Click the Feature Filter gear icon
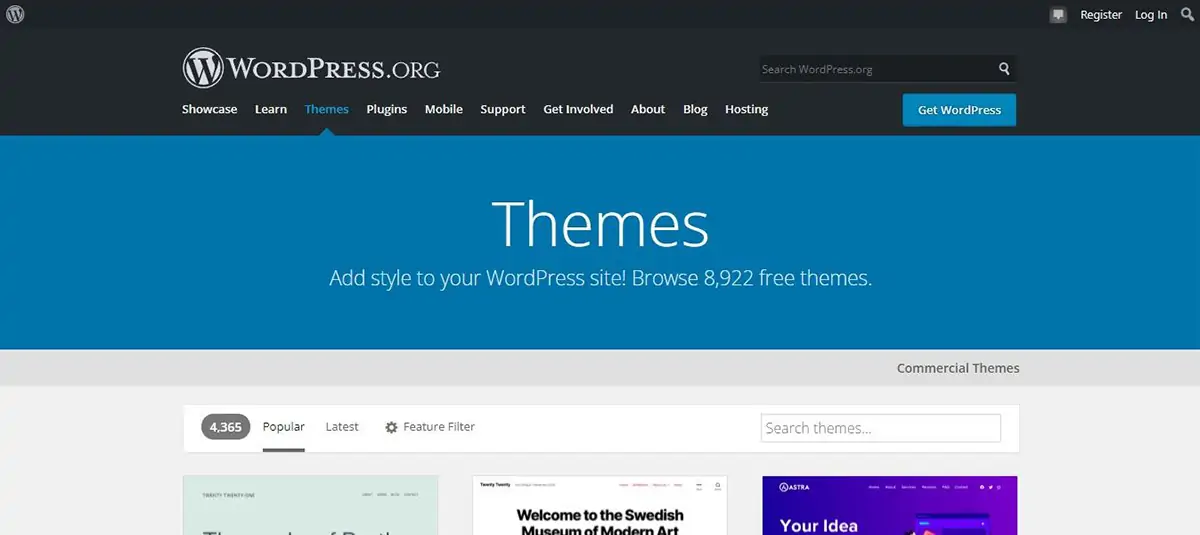Viewport: 1200px width, 535px height. (391, 427)
